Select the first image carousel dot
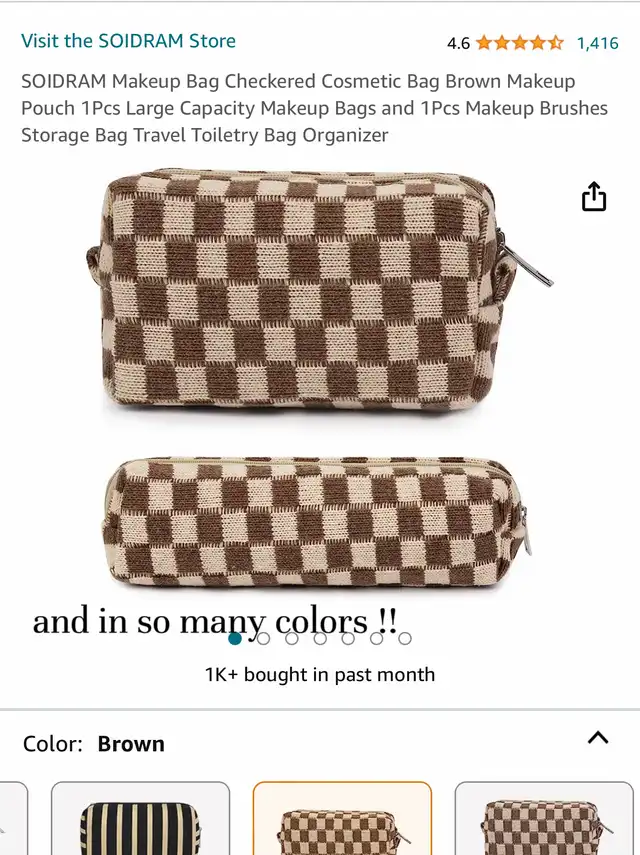The height and width of the screenshot is (855, 640). (x=235, y=638)
